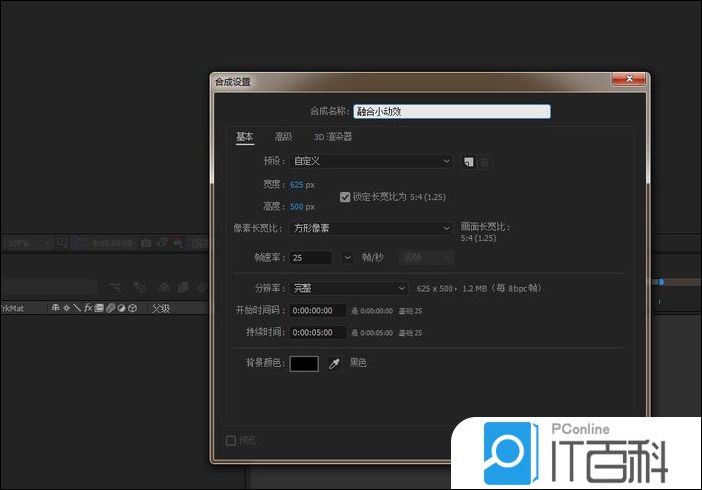The width and height of the screenshot is (702, 490).
Task: Click the composition name field containing 融合小动效
Action: 452,112
